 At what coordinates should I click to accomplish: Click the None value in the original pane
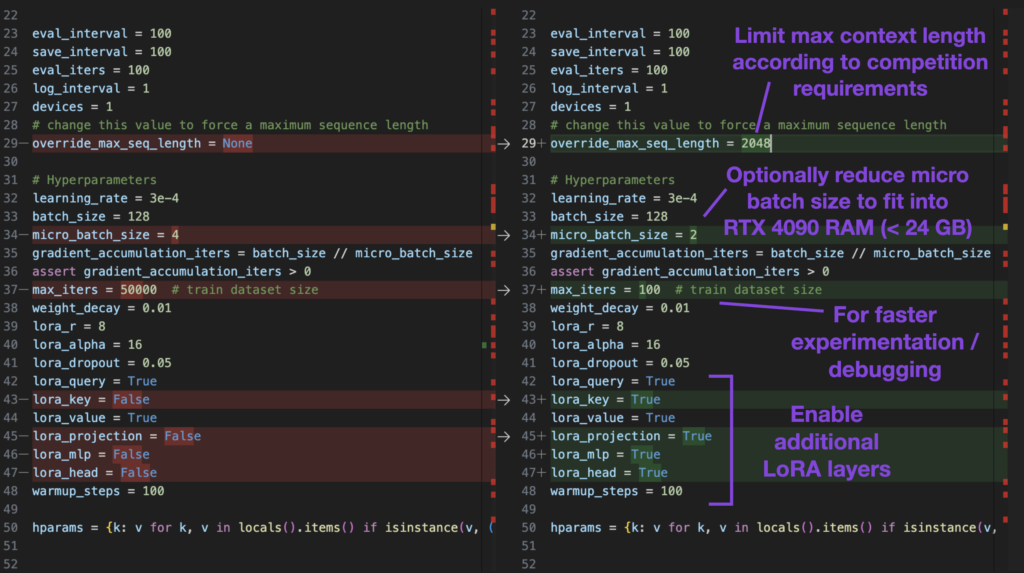click(x=237, y=144)
